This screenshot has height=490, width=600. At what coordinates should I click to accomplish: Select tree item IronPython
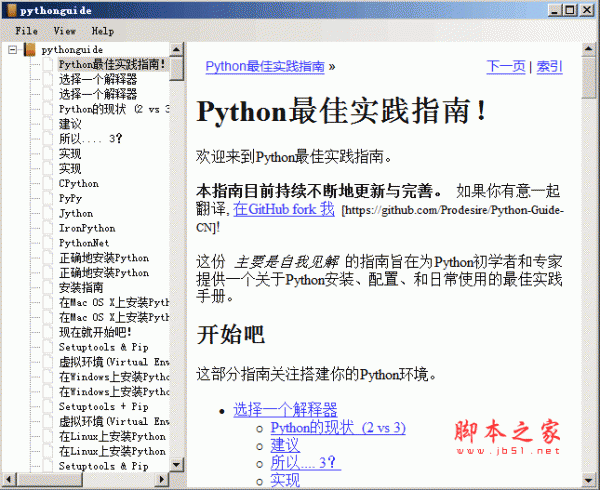coord(87,228)
